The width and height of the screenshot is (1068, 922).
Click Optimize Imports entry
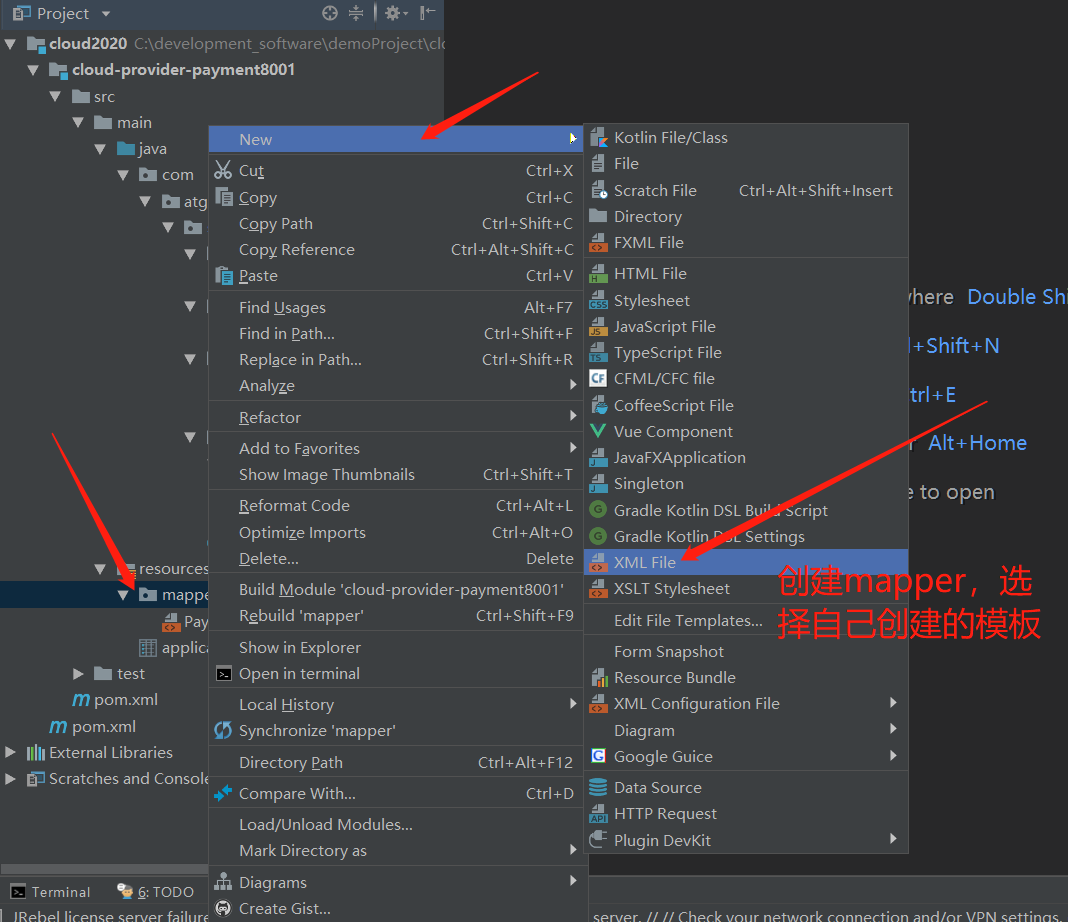click(396, 532)
